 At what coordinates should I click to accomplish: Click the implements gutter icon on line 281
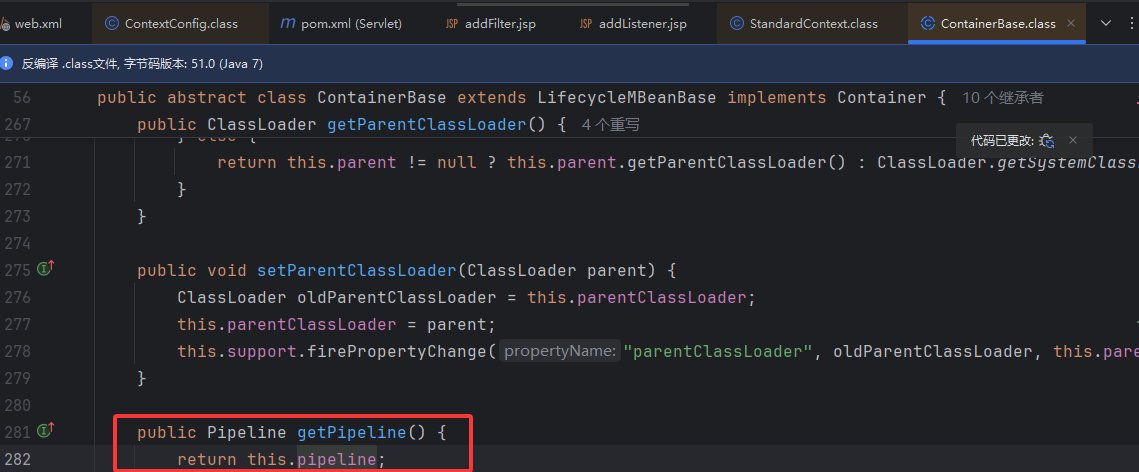pos(45,432)
